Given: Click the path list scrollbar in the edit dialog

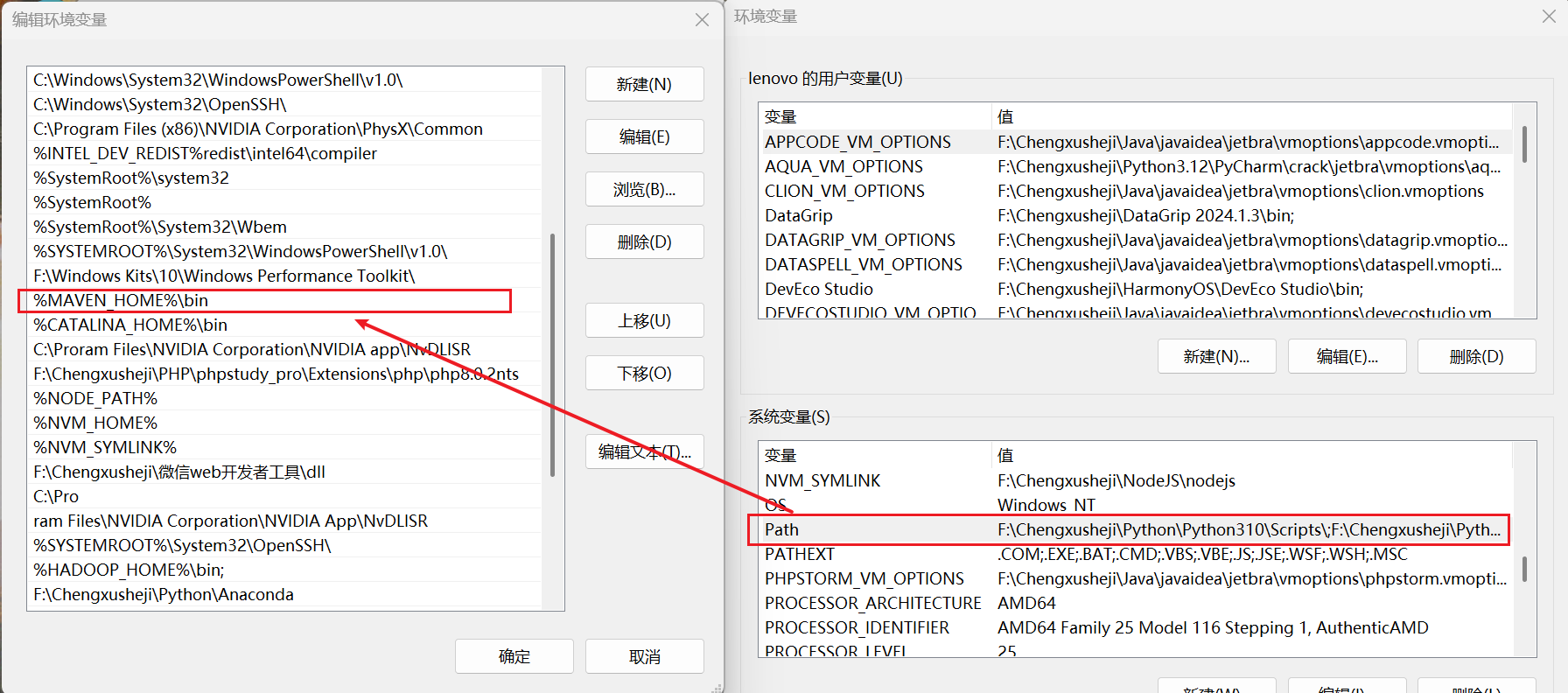Looking at the screenshot, I should (552, 354).
